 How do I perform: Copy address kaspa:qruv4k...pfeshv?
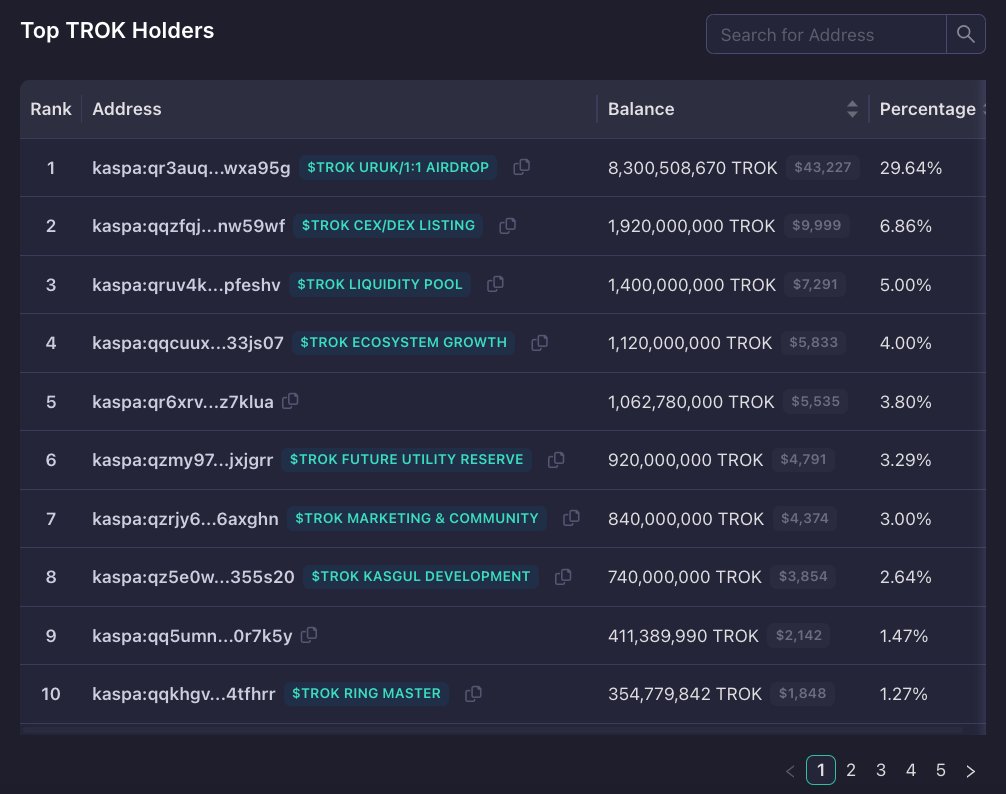click(495, 284)
